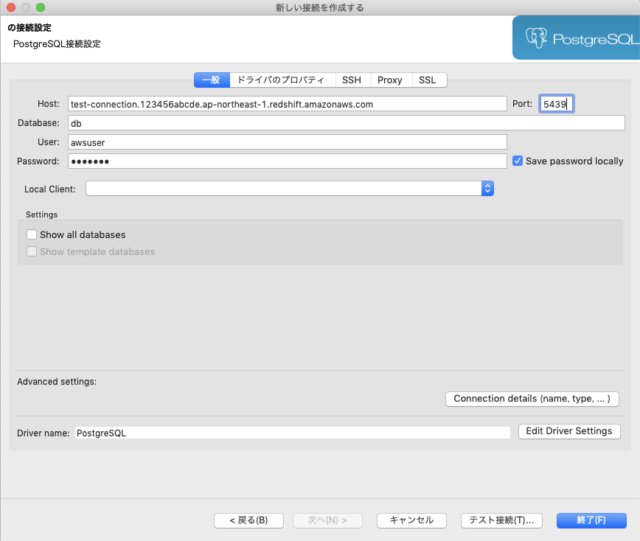Open the ドライバのプロパティ tab
This screenshot has height=541, width=640.
click(x=282, y=80)
